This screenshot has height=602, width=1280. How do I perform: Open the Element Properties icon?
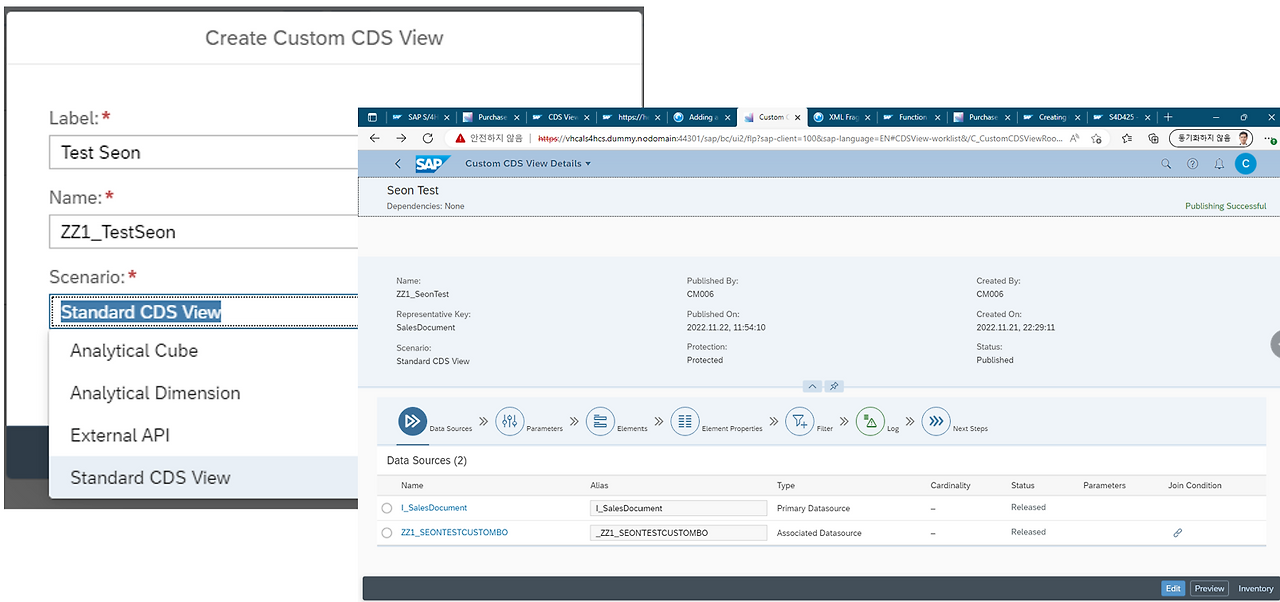point(685,421)
